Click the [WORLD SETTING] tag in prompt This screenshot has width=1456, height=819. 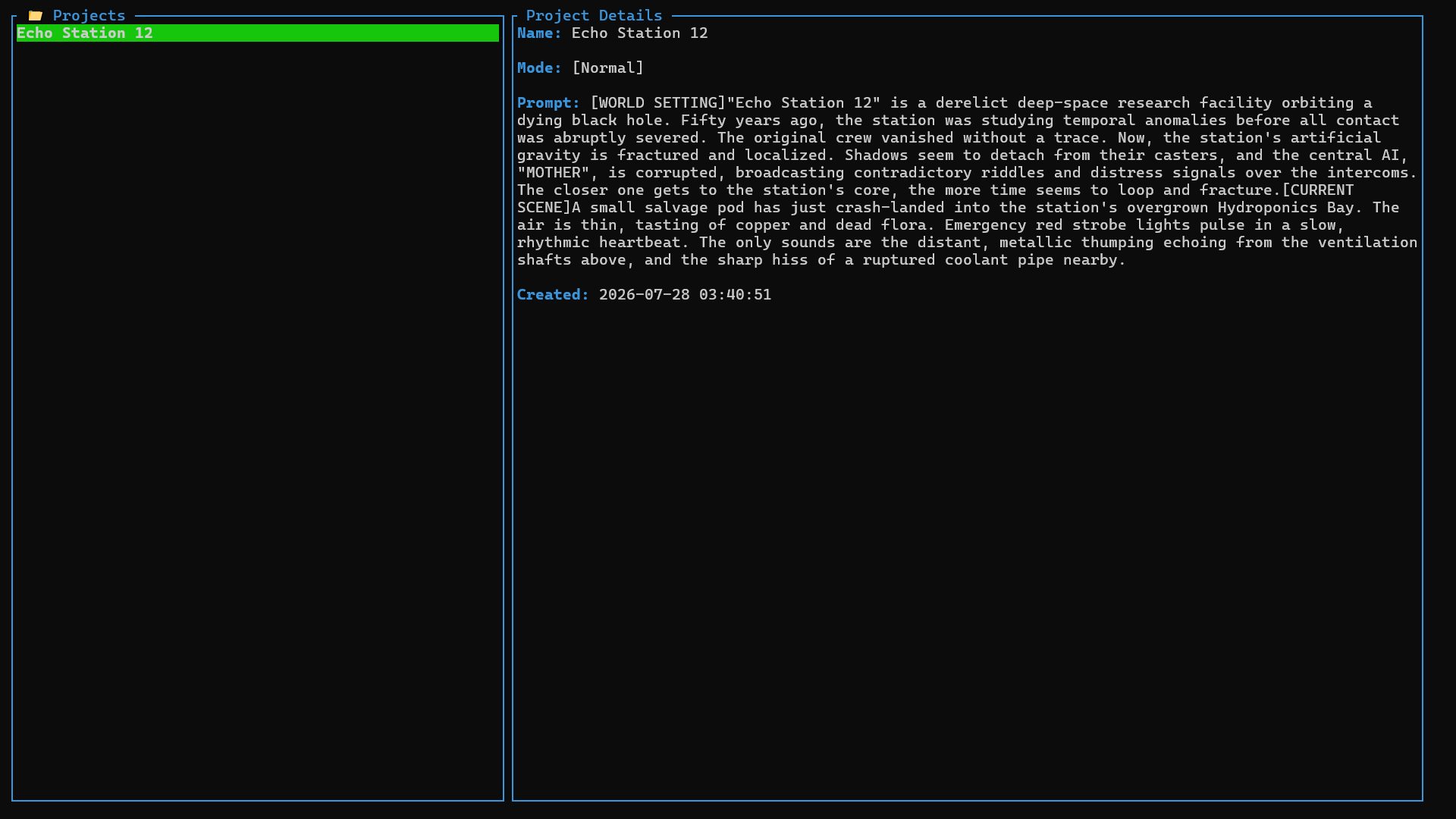click(657, 102)
